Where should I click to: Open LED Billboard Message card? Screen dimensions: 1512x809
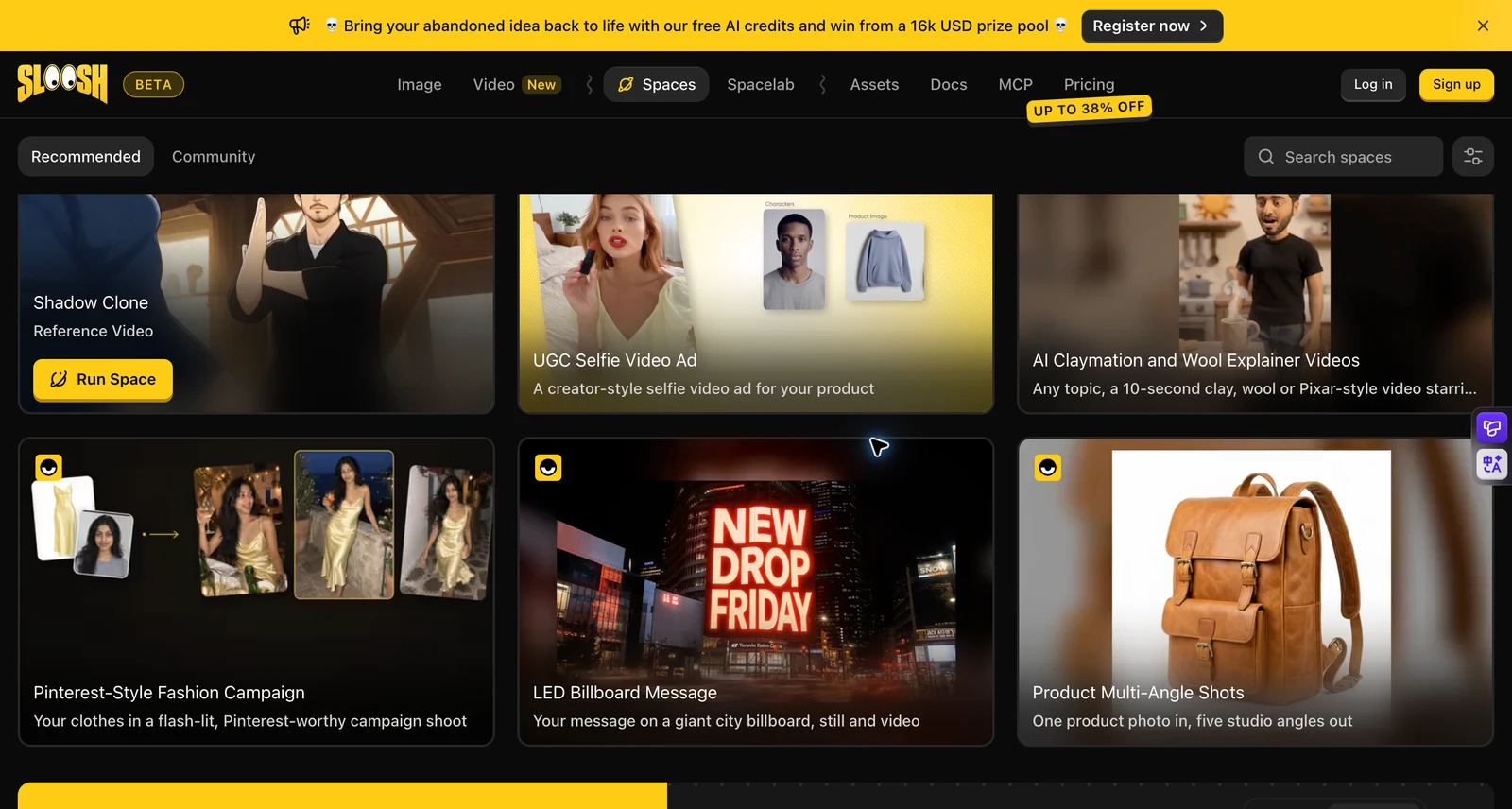coord(756,592)
